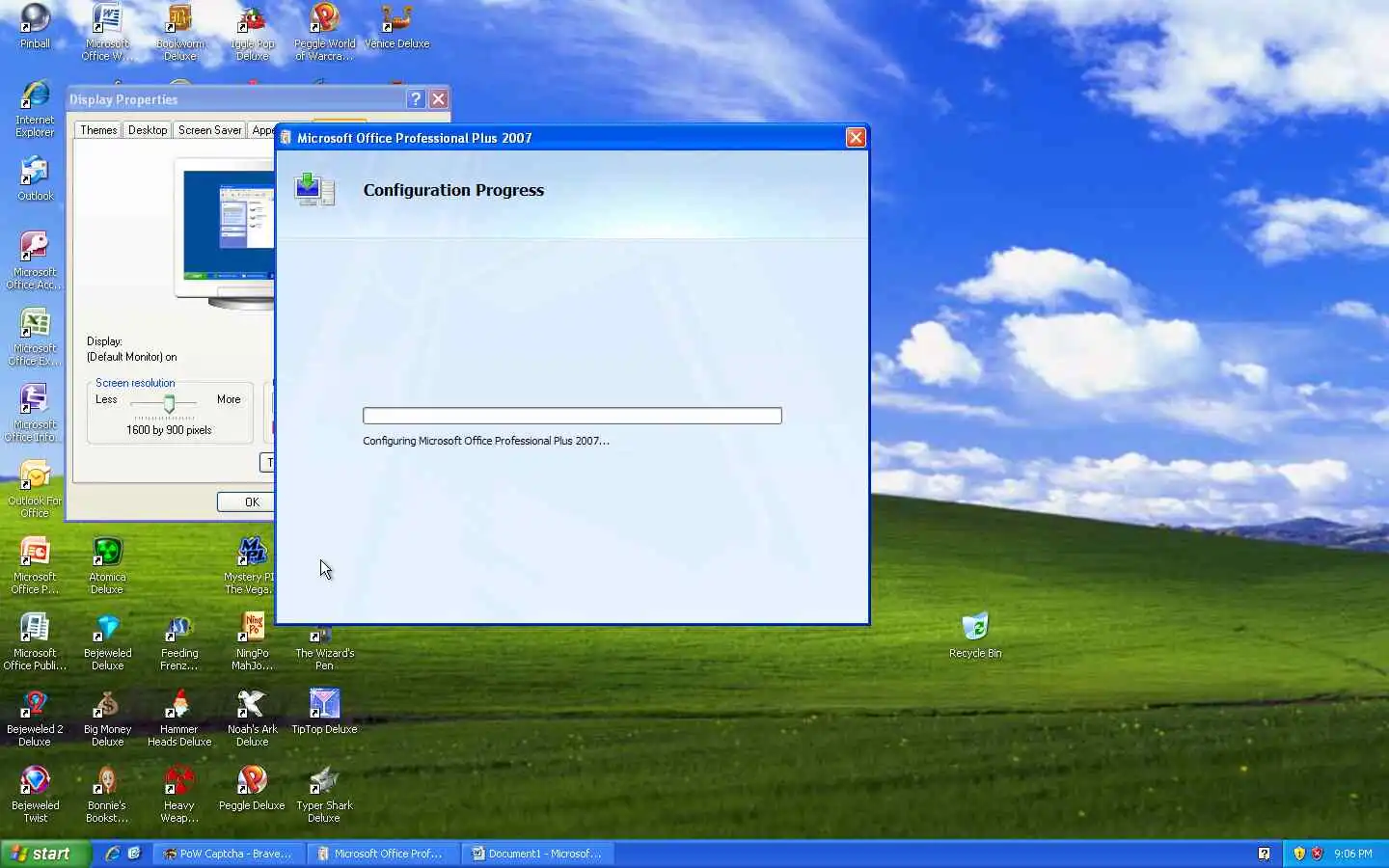
Task: Select the Mystery P.I. The Vegas icon
Action: tap(251, 565)
